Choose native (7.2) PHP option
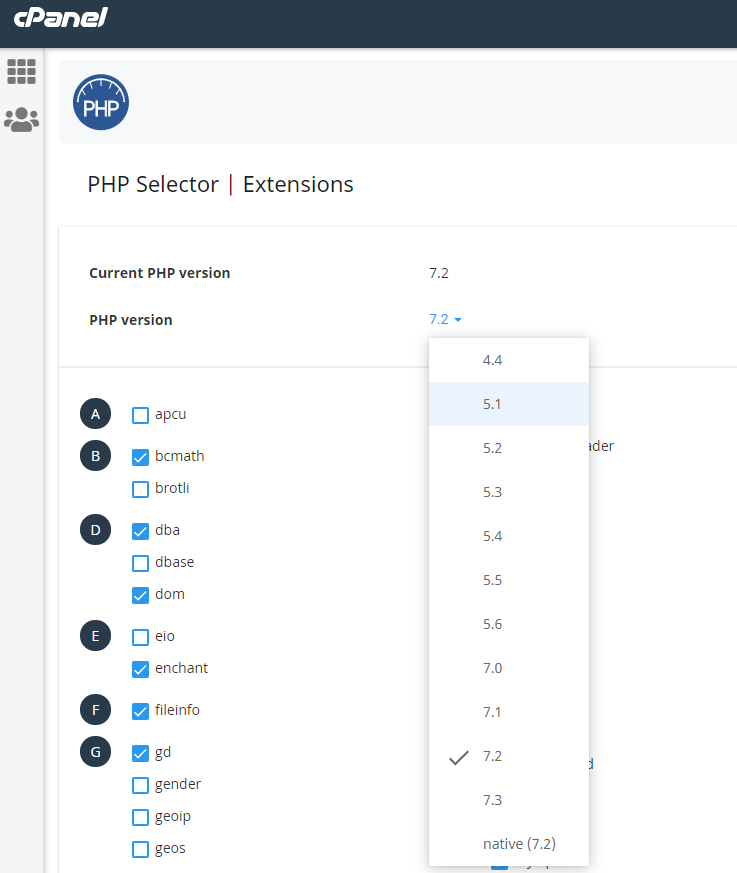The height and width of the screenshot is (873, 737). (509, 844)
